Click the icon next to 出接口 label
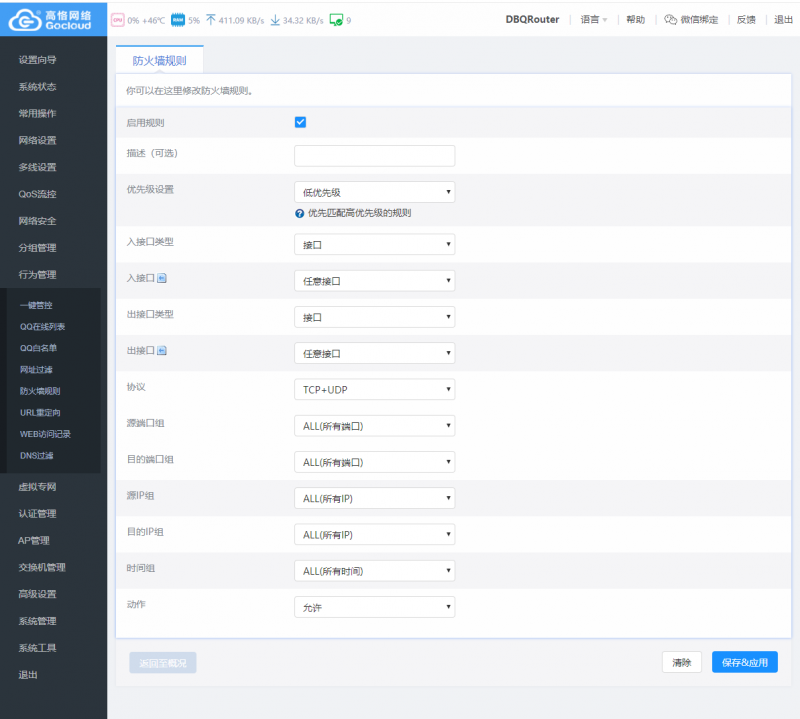800x719 pixels. [162, 351]
